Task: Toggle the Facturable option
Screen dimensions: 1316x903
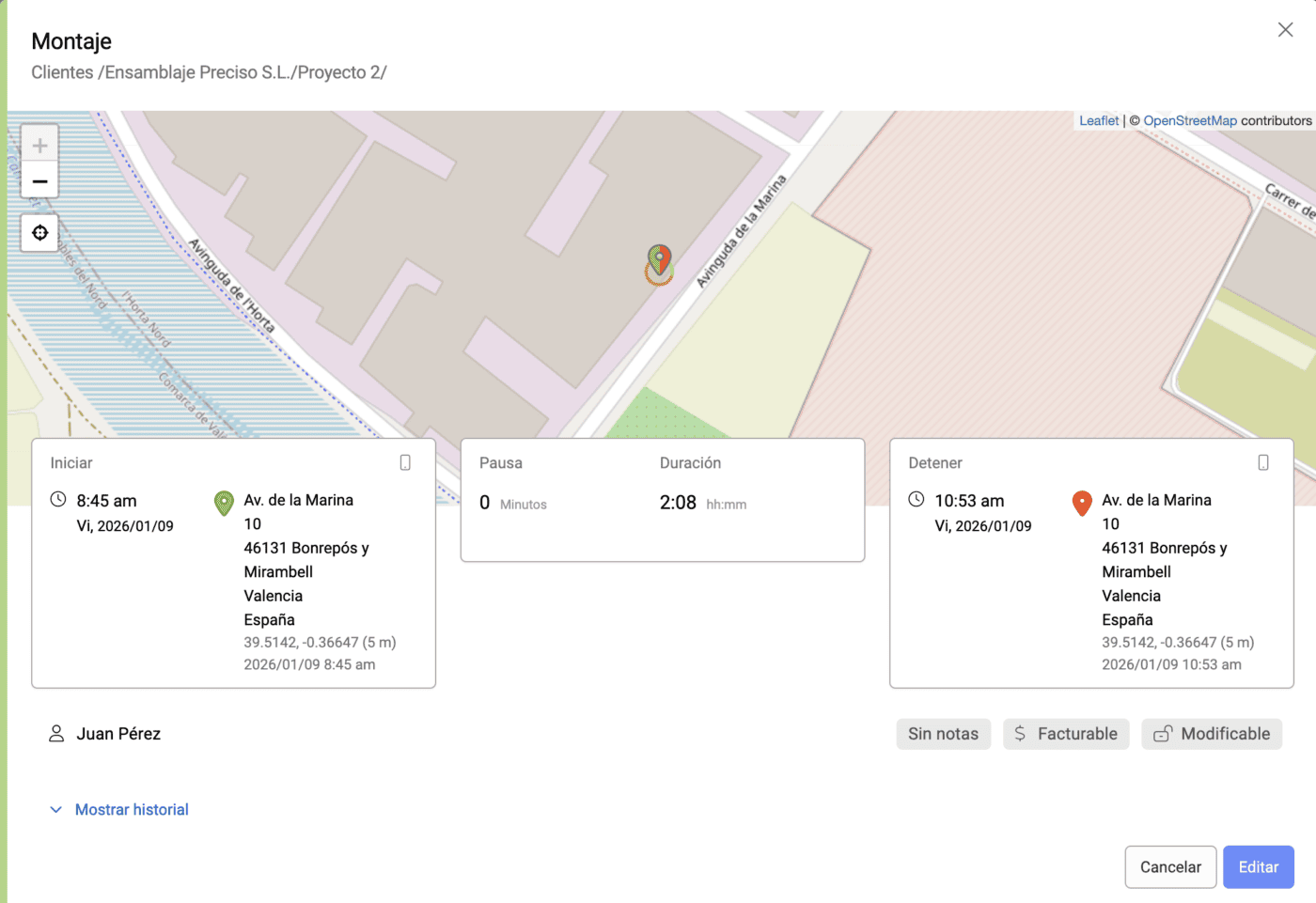Action: [x=1066, y=734]
